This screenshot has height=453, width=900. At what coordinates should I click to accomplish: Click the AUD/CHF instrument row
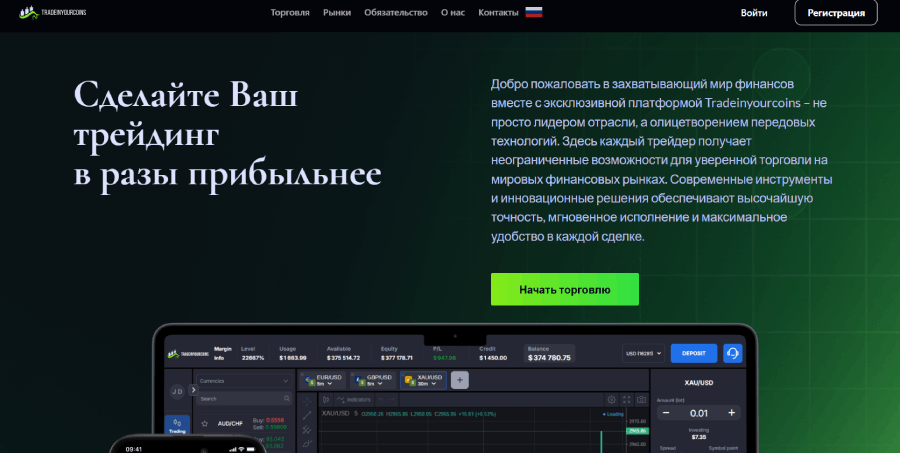tap(244, 424)
